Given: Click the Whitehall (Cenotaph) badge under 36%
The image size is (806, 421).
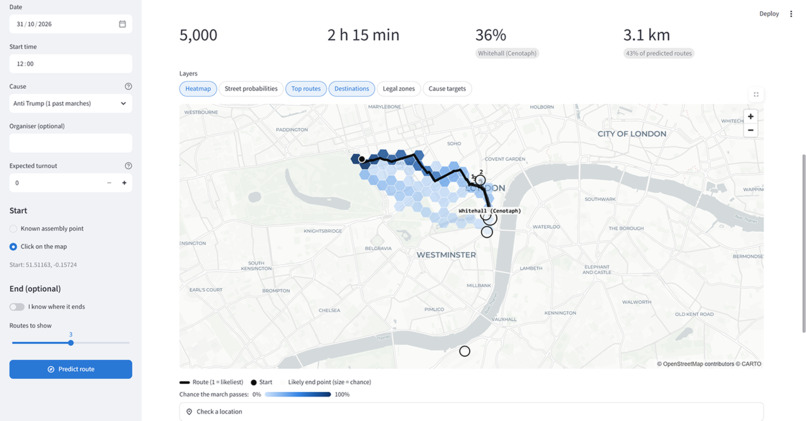Looking at the screenshot, I should click(507, 53).
